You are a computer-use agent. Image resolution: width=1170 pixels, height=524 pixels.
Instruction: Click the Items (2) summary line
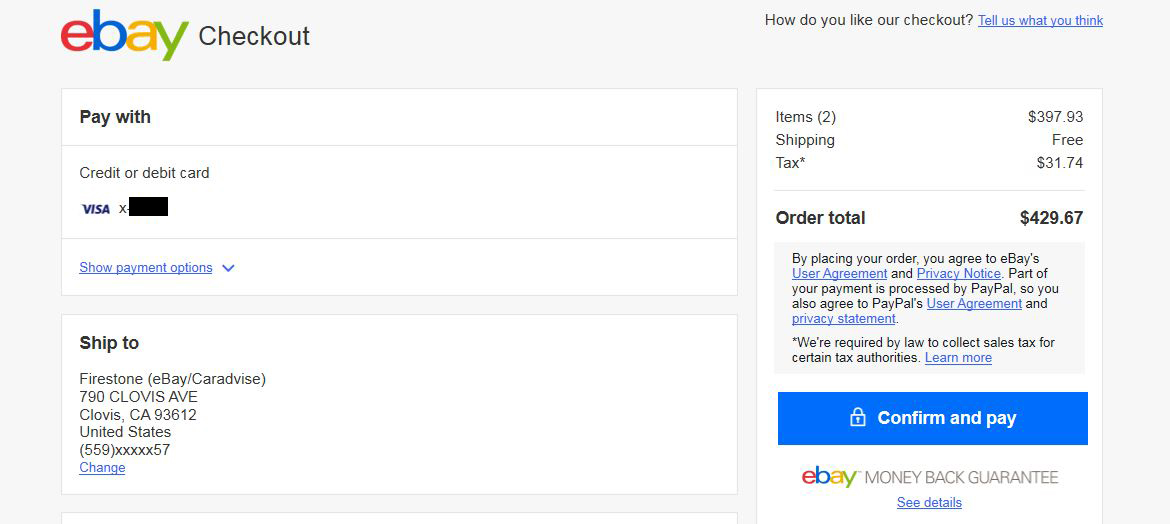tap(929, 117)
